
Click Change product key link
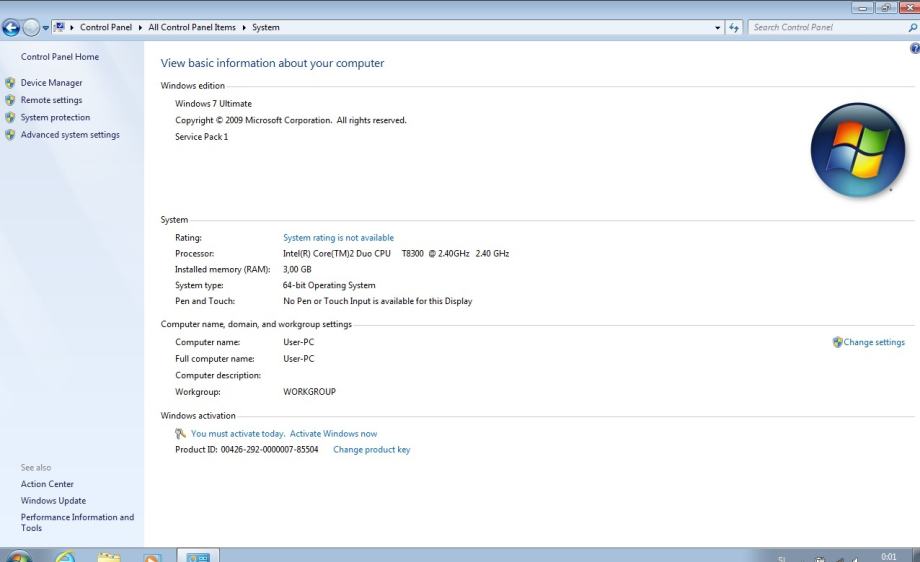(371, 449)
